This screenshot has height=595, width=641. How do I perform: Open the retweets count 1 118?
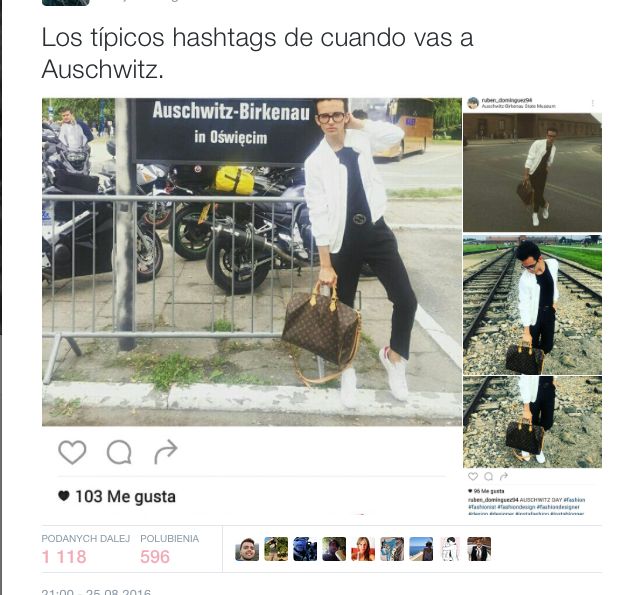[64, 557]
